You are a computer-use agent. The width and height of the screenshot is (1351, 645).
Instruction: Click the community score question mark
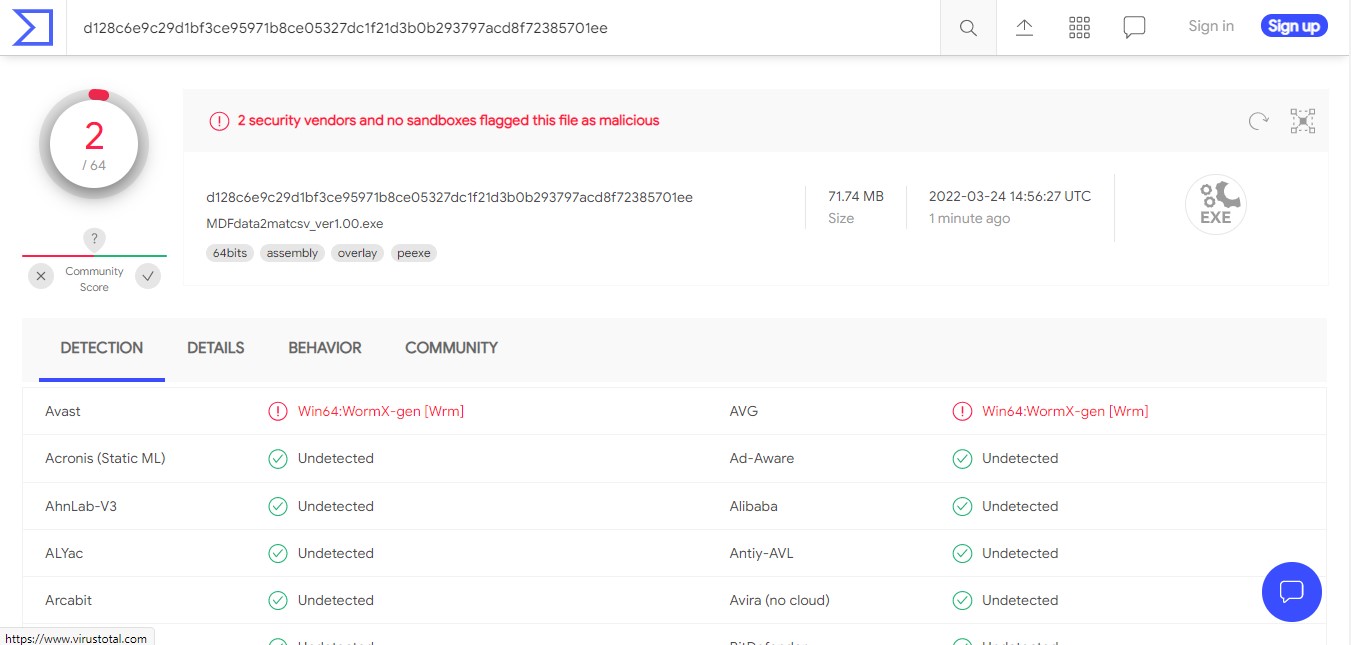94,239
